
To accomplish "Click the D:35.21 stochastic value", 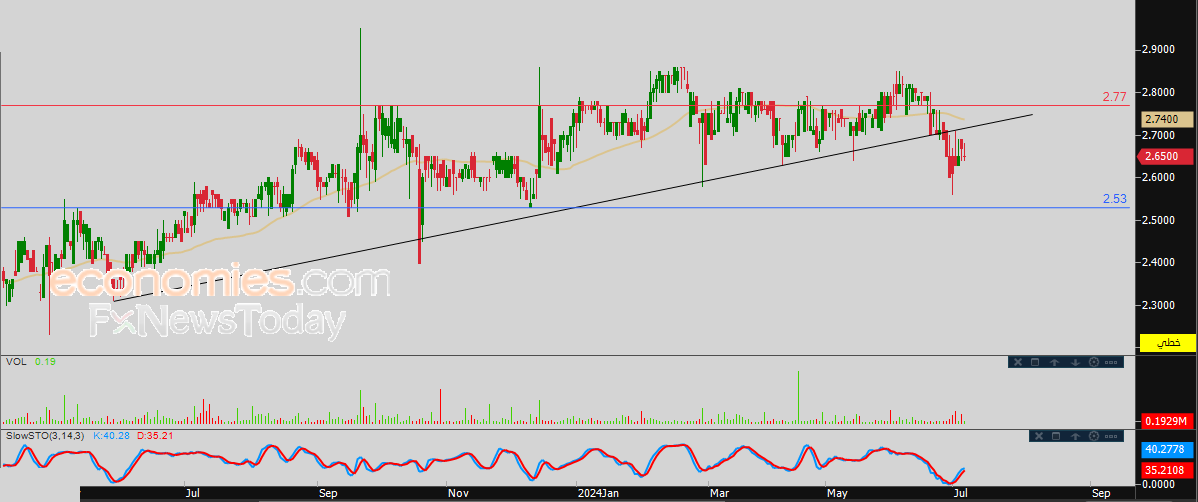I will pos(157,436).
